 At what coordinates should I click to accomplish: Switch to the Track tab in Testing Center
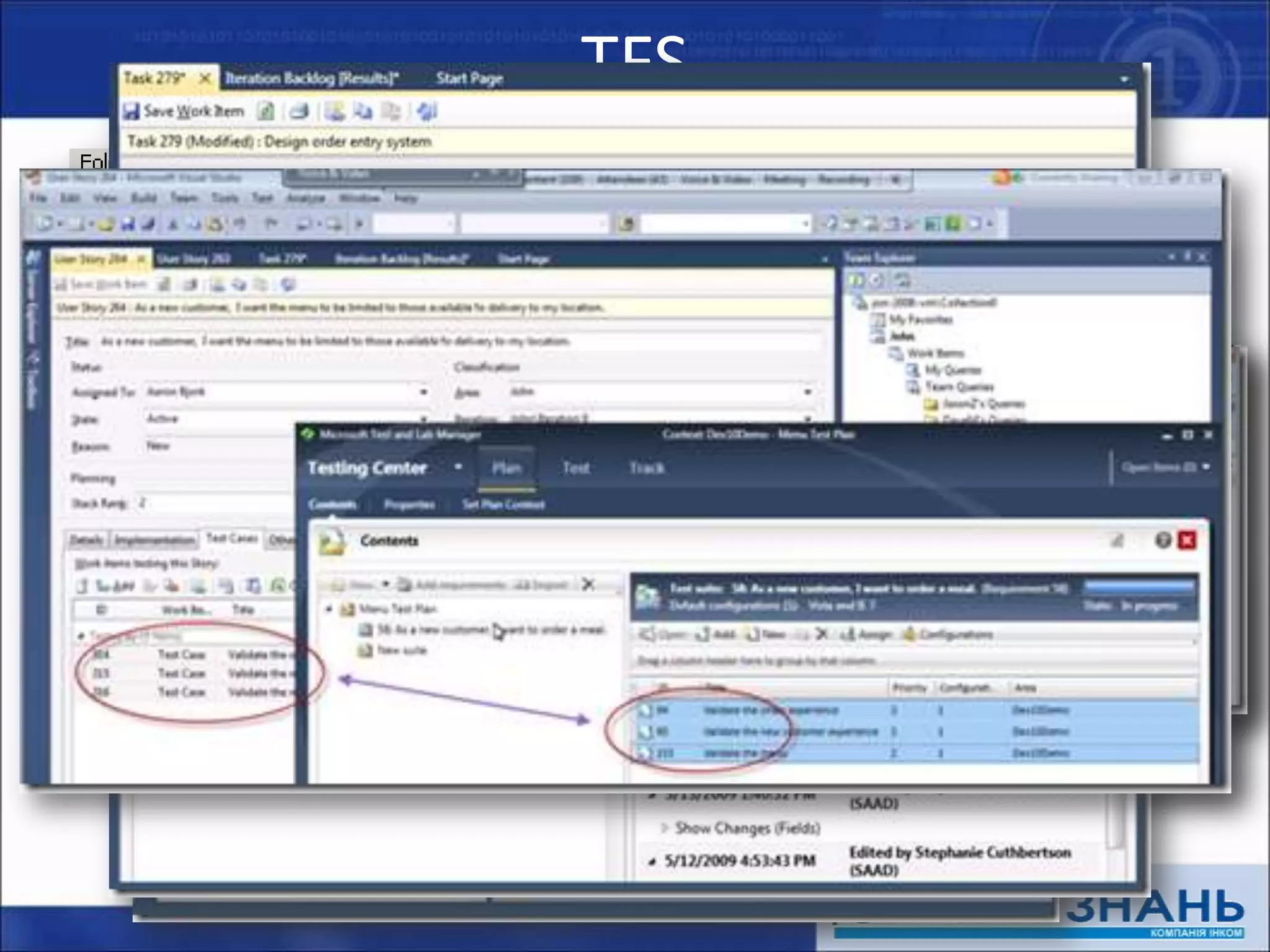[x=647, y=468]
